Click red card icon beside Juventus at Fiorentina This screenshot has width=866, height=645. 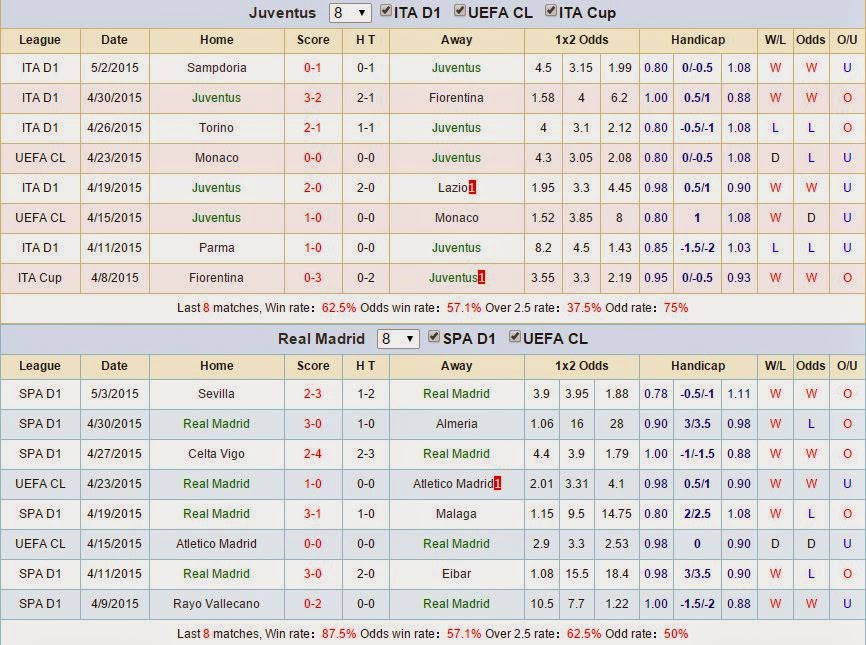coord(482,278)
